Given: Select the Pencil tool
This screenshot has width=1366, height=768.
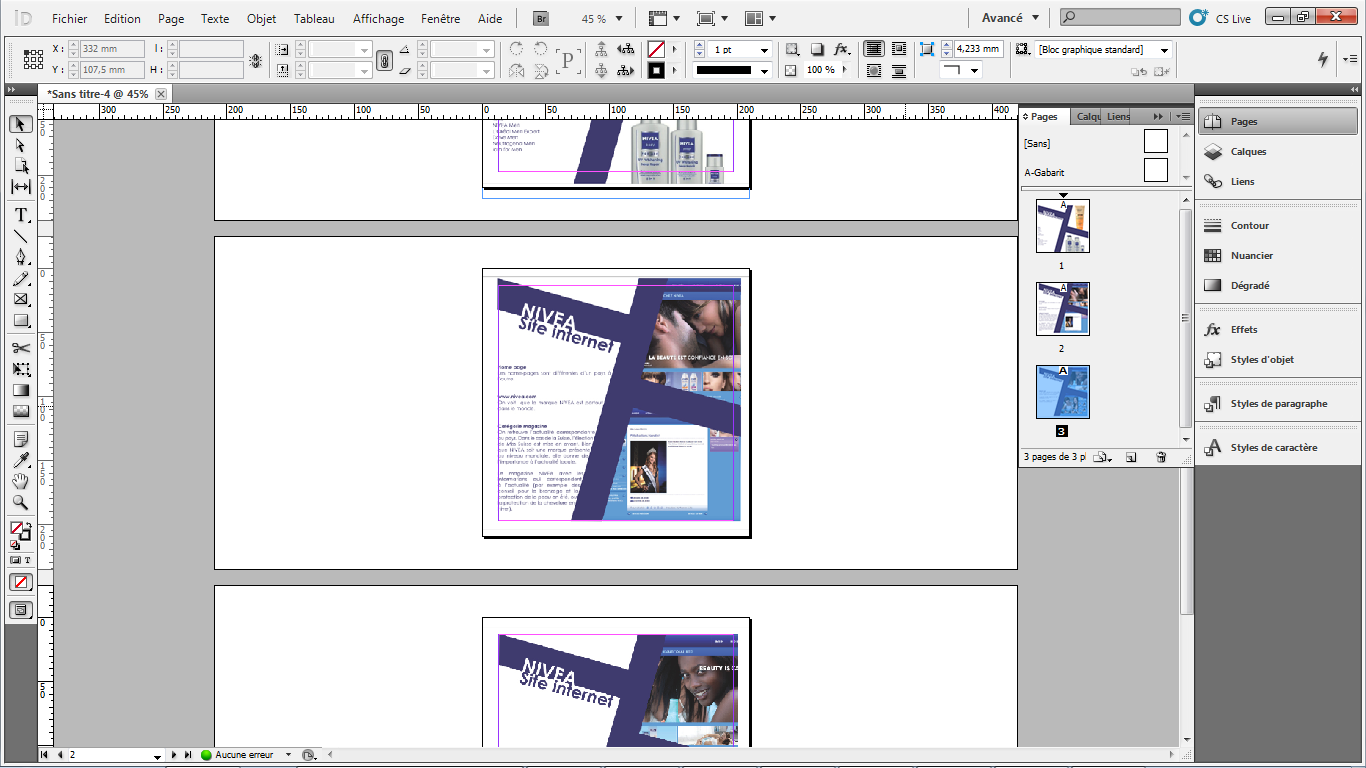Looking at the screenshot, I should coord(21,278).
